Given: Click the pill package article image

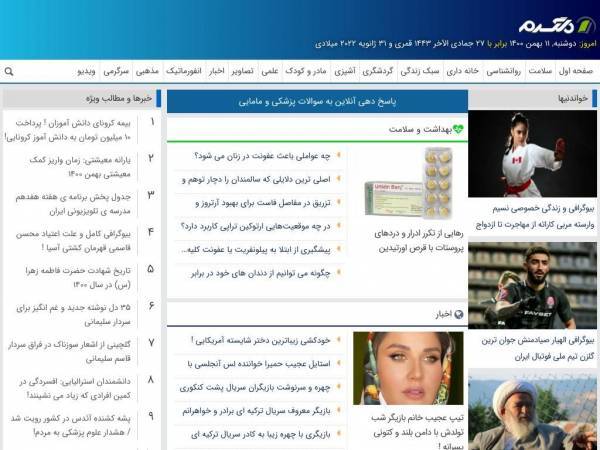Looking at the screenshot, I should tap(408, 183).
